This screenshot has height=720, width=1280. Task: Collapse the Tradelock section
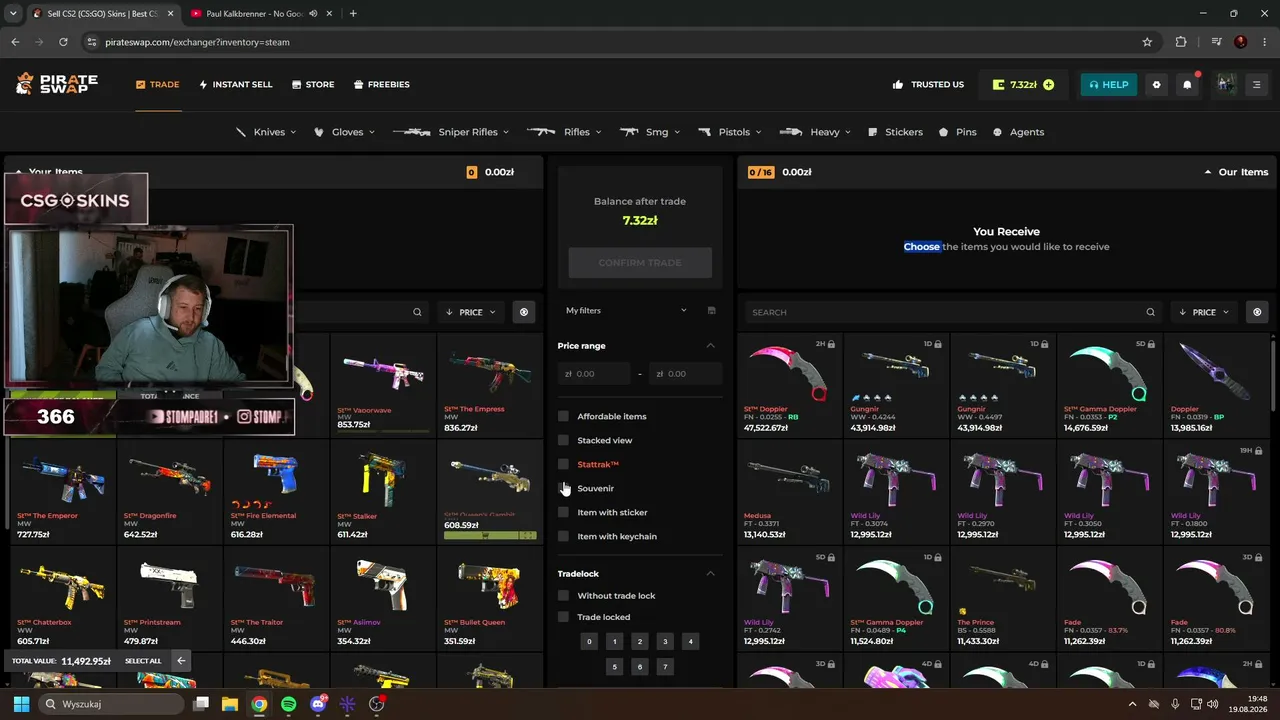click(710, 574)
